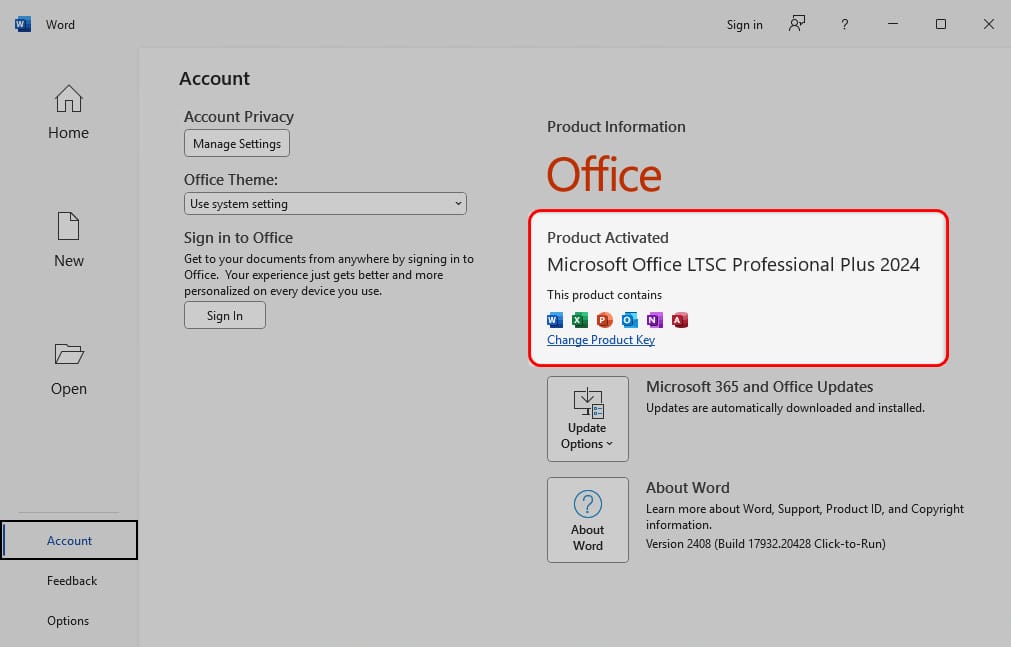Open the feedback person icon in title bar
Screen dimensions: 1011x647
pos(797,24)
